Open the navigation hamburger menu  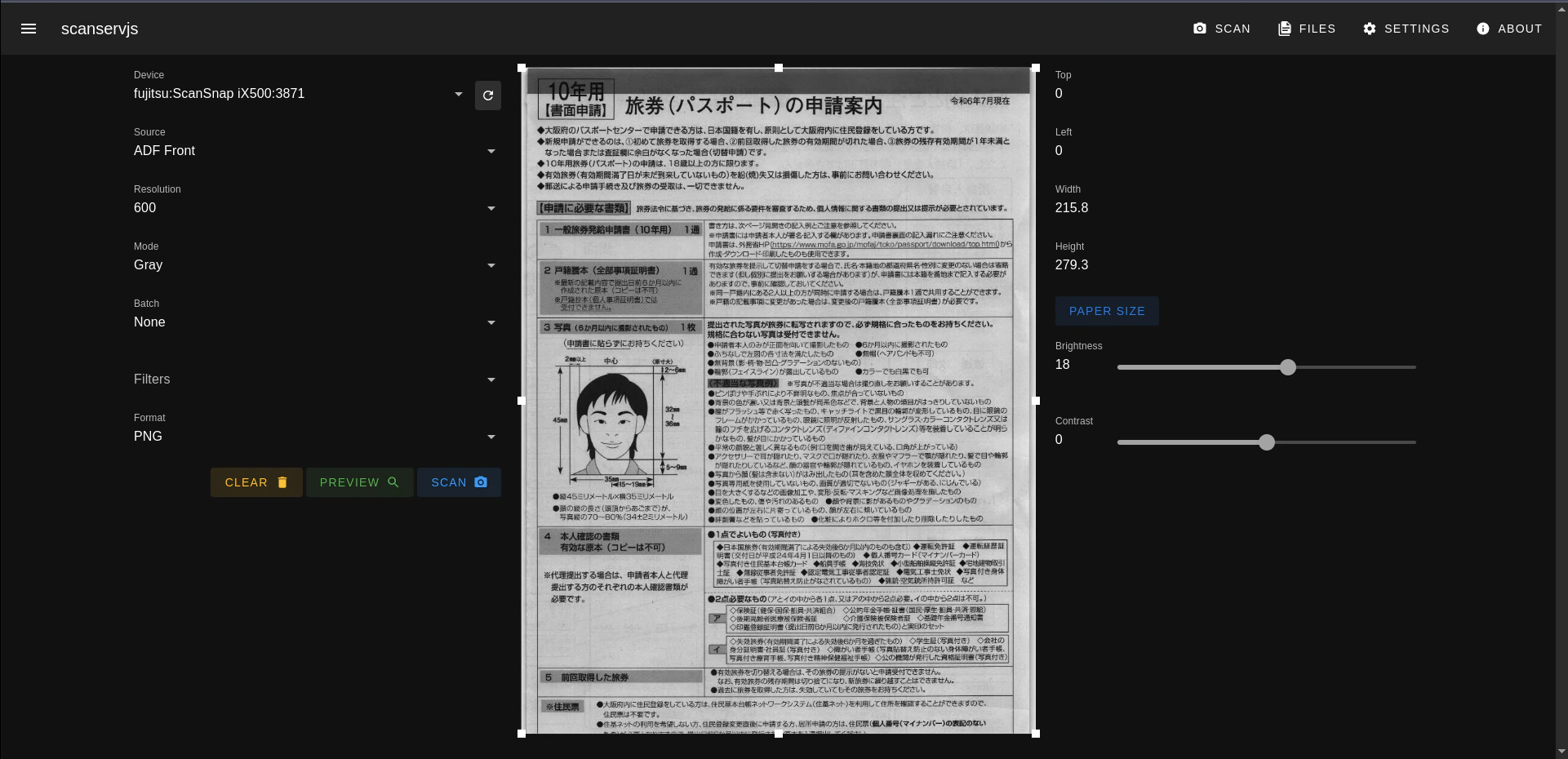(x=29, y=29)
